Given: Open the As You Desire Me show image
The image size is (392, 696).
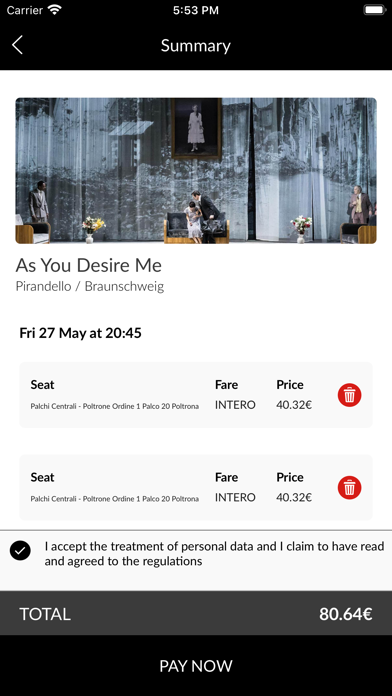Looking at the screenshot, I should [196, 170].
